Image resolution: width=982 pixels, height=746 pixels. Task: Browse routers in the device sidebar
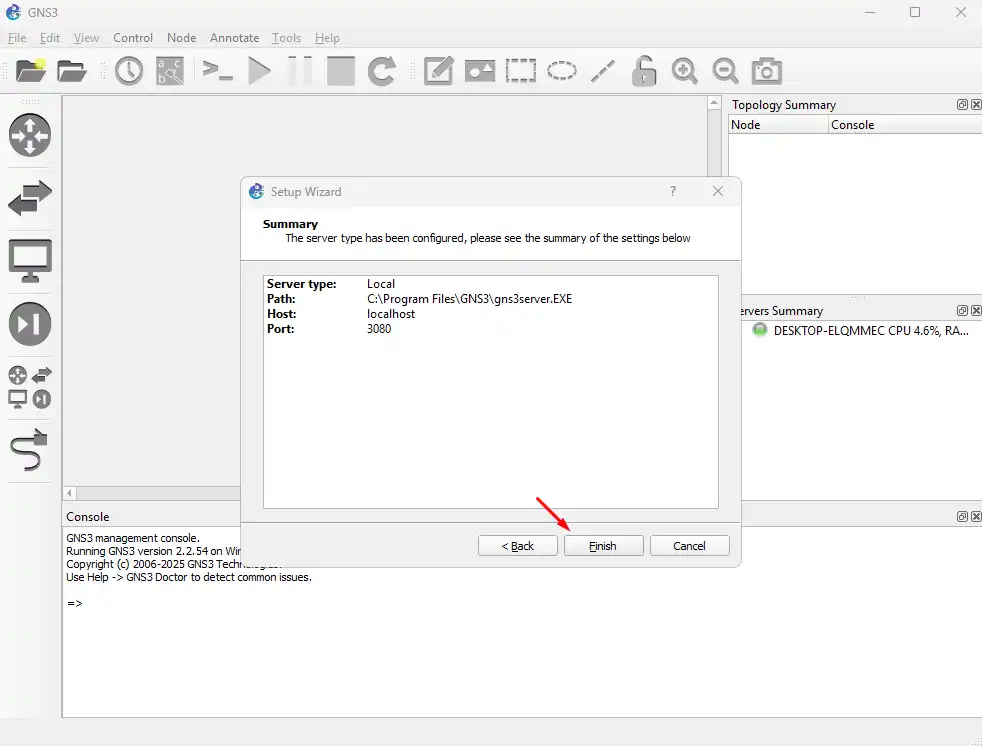click(x=30, y=135)
